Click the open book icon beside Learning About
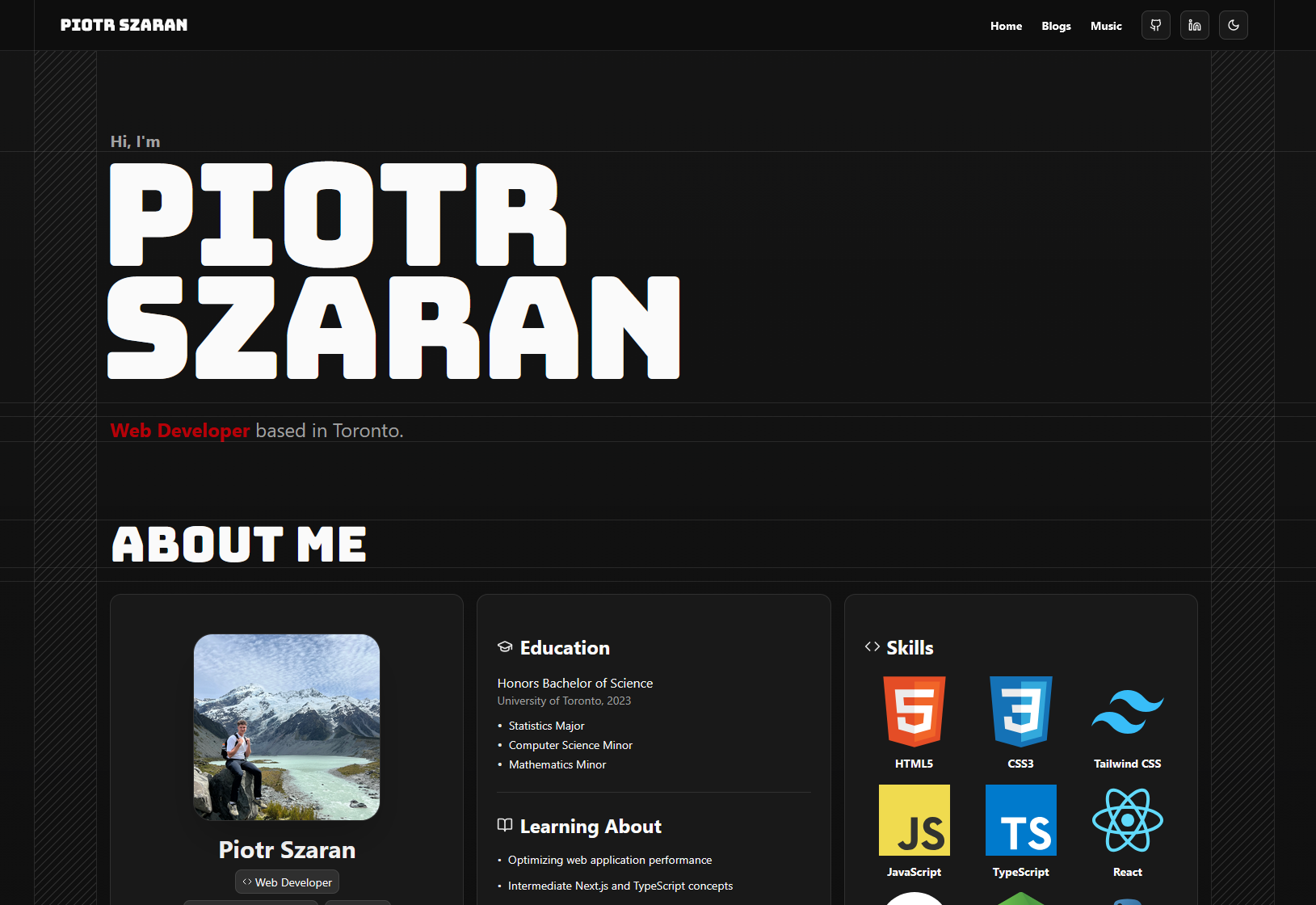 (505, 825)
